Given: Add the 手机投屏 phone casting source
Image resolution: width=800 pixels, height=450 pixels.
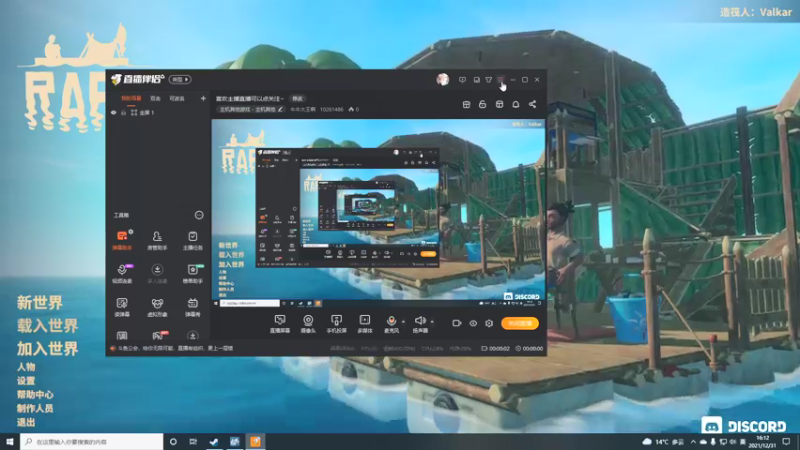Looking at the screenshot, I should 336,323.
